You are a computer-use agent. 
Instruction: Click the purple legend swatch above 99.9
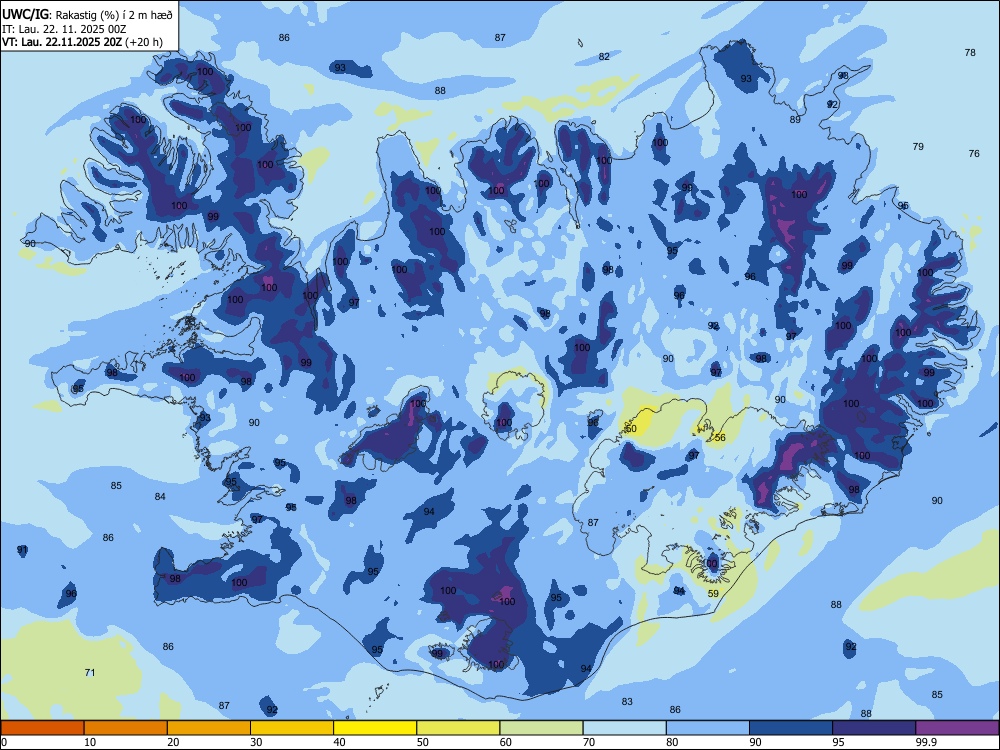[957, 728]
